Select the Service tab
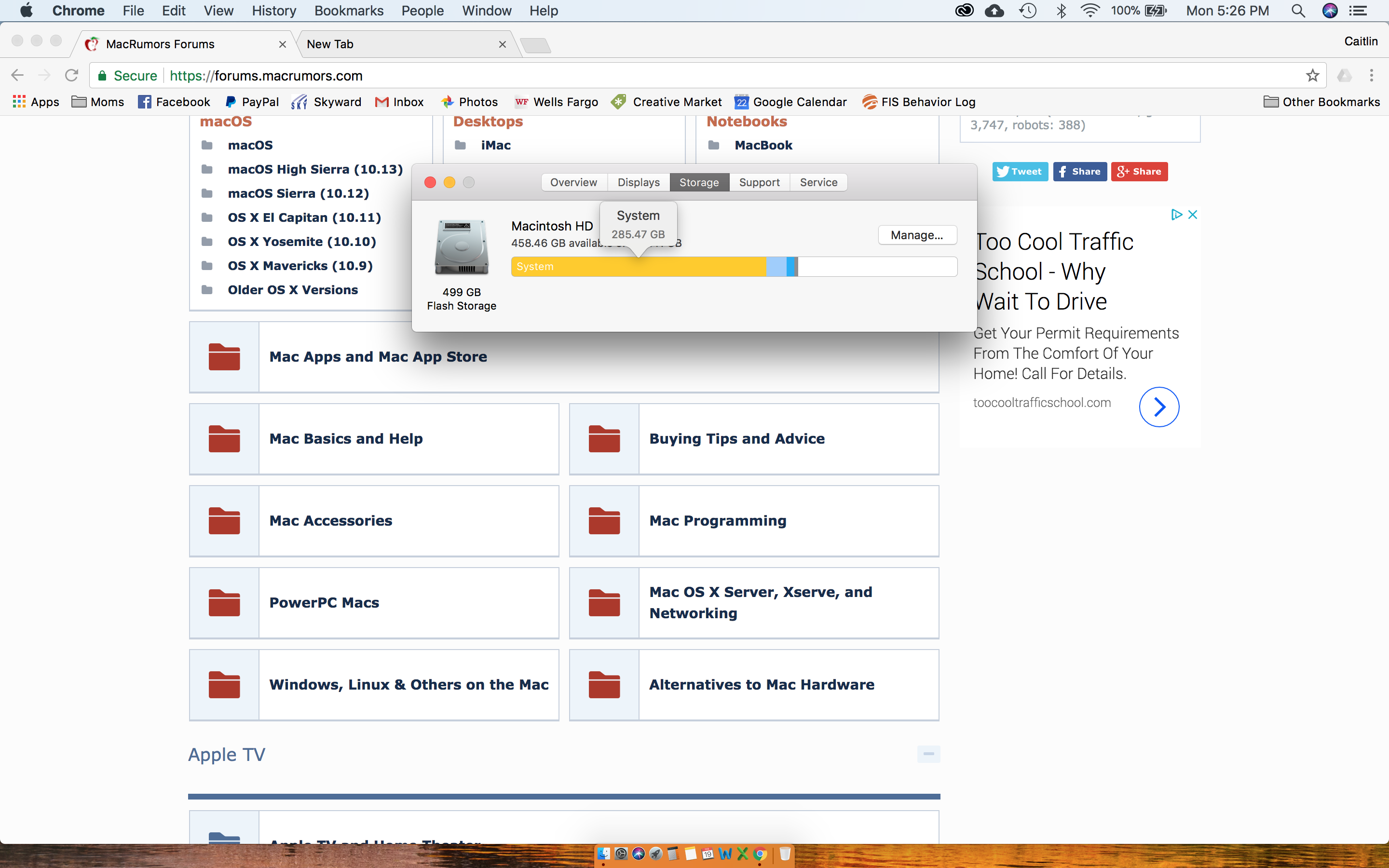 tap(818, 182)
